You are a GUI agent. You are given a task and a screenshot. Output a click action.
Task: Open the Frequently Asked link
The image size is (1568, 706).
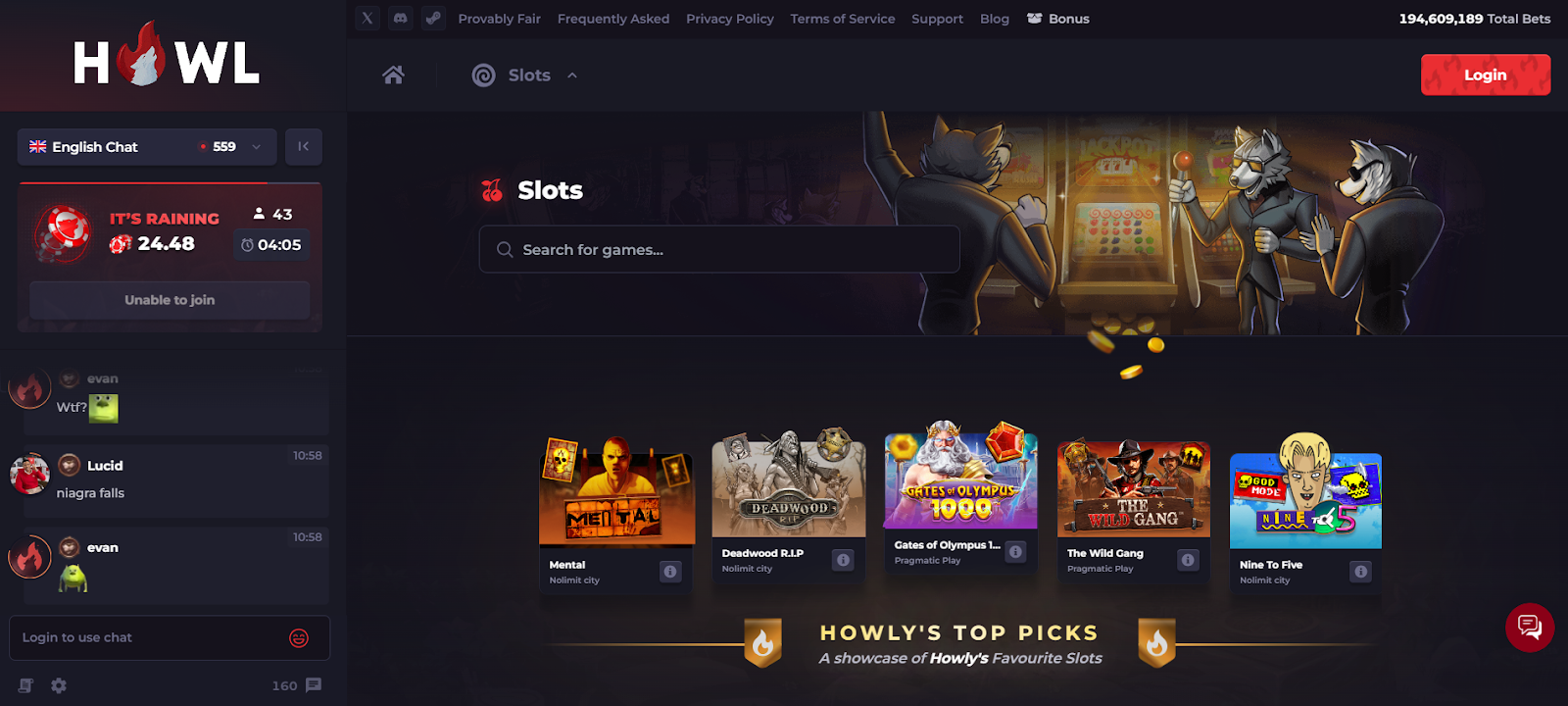tap(613, 19)
